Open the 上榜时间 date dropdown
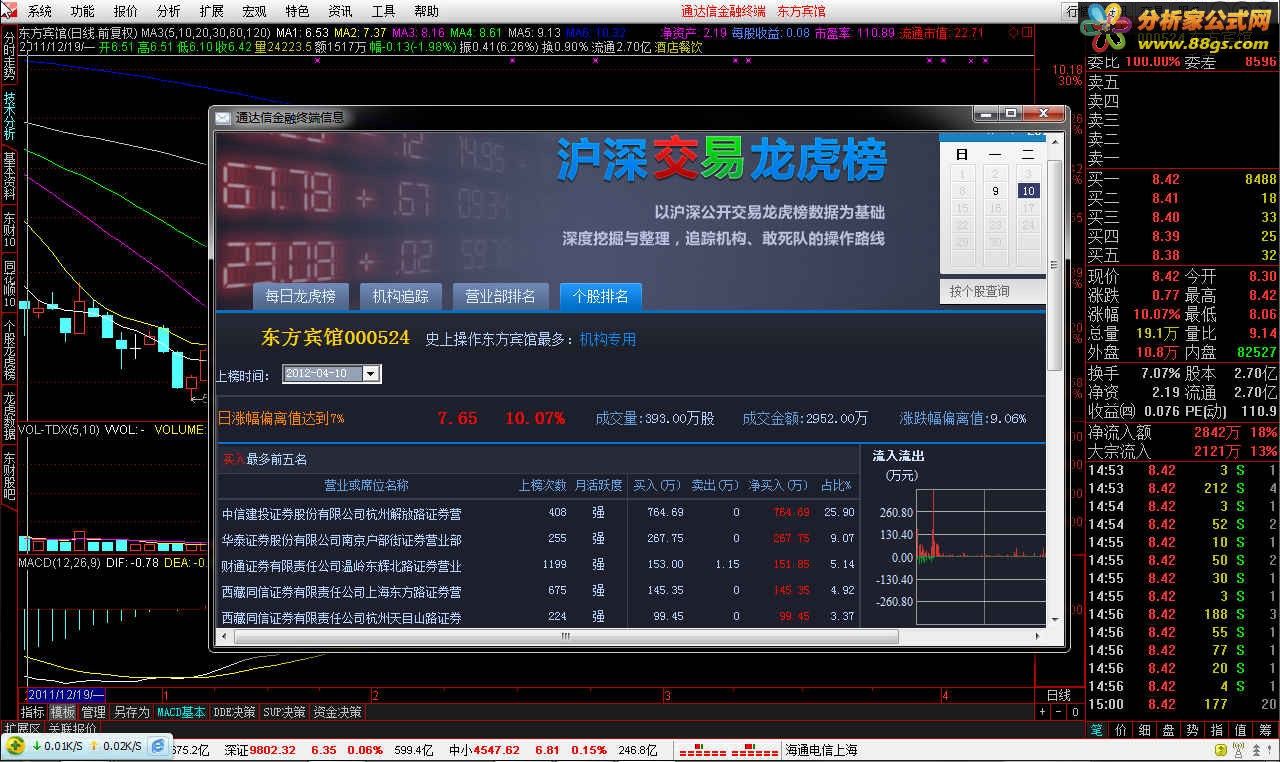The image size is (1280, 762). point(371,374)
